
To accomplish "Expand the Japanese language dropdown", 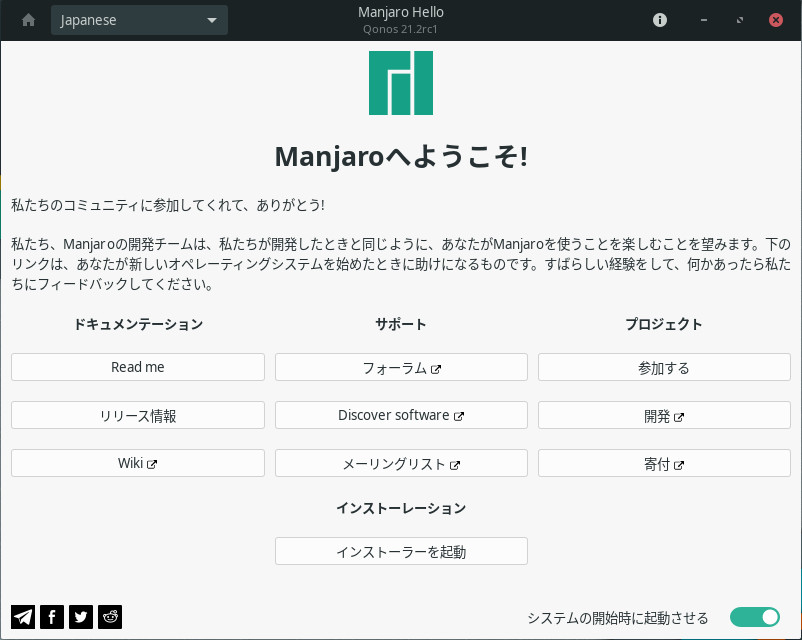I will click(139, 20).
